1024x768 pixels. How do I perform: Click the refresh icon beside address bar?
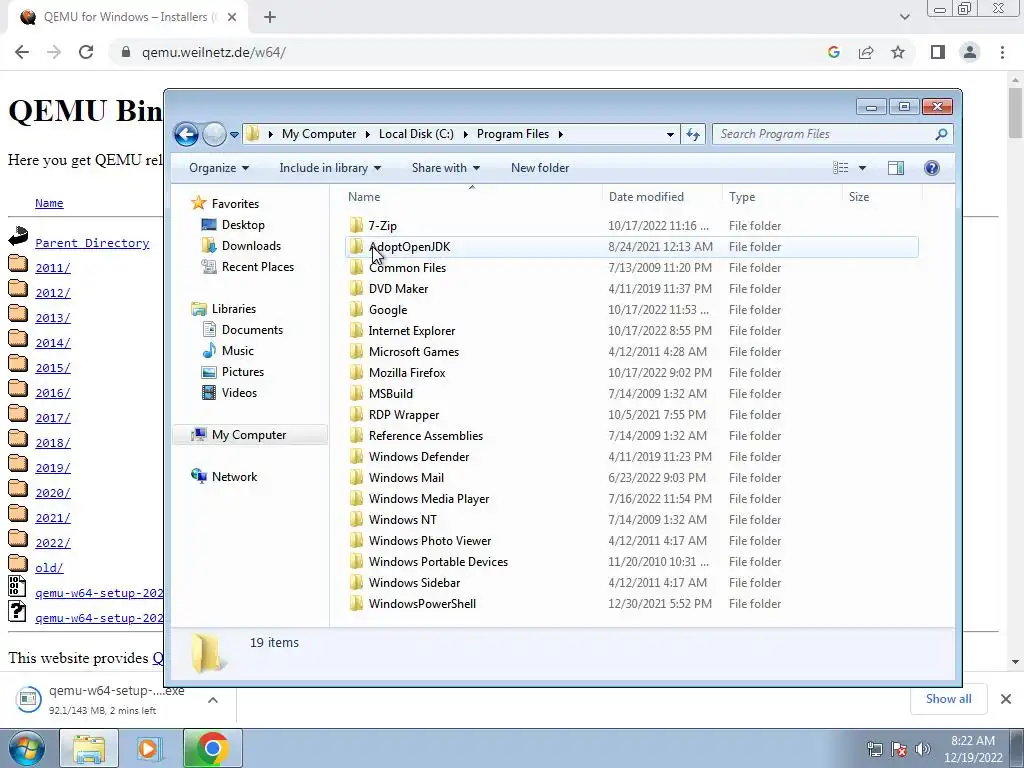pyautogui.click(x=693, y=135)
